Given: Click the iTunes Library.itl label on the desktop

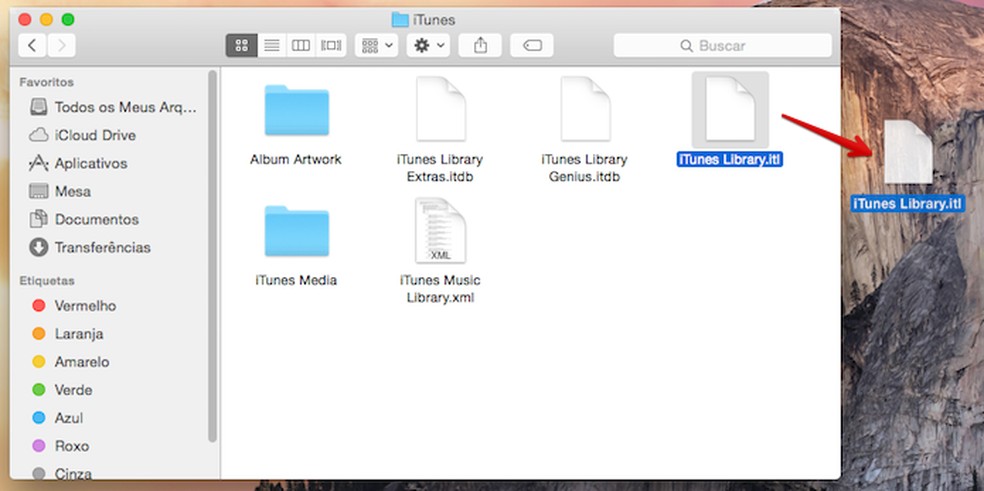Looking at the screenshot, I should [x=908, y=203].
